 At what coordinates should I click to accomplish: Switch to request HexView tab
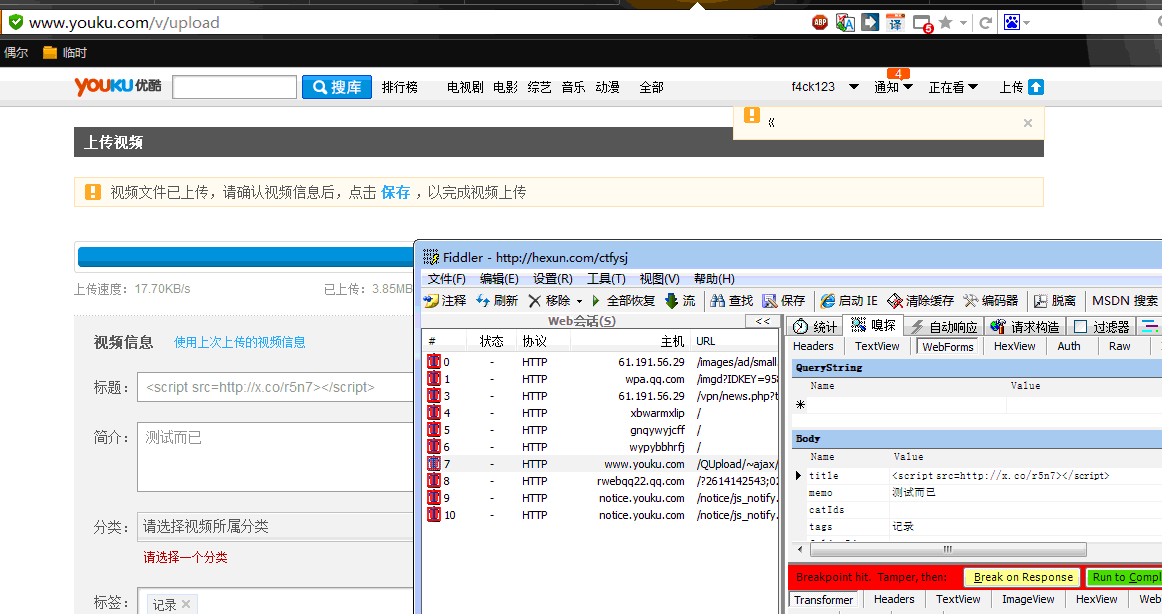point(1015,346)
